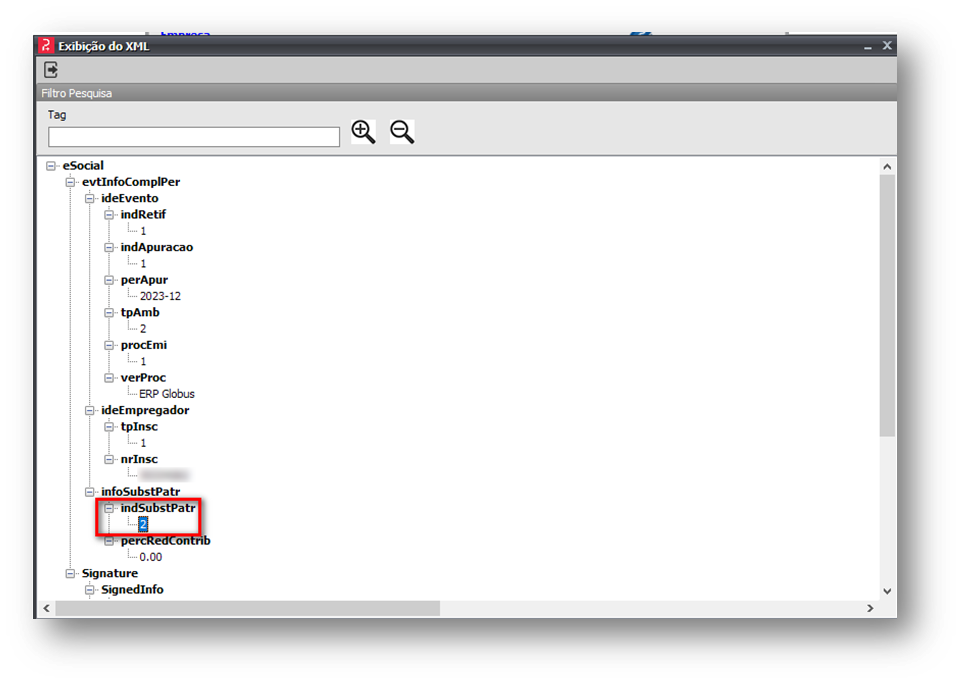The image size is (962, 684).
Task: Select value 1 under indRetif
Action: [143, 231]
